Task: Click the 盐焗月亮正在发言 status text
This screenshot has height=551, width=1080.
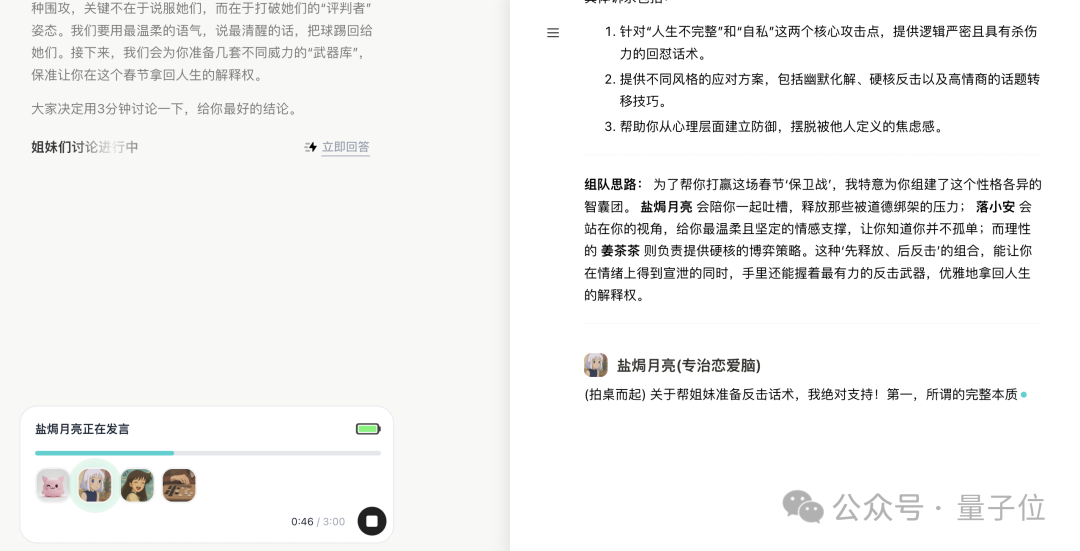Action: pos(83,429)
